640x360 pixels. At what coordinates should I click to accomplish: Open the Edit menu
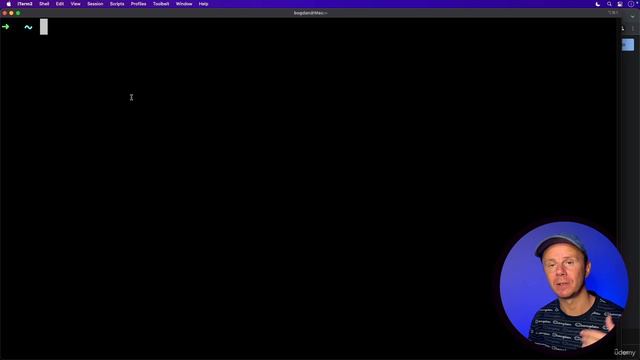(x=60, y=4)
